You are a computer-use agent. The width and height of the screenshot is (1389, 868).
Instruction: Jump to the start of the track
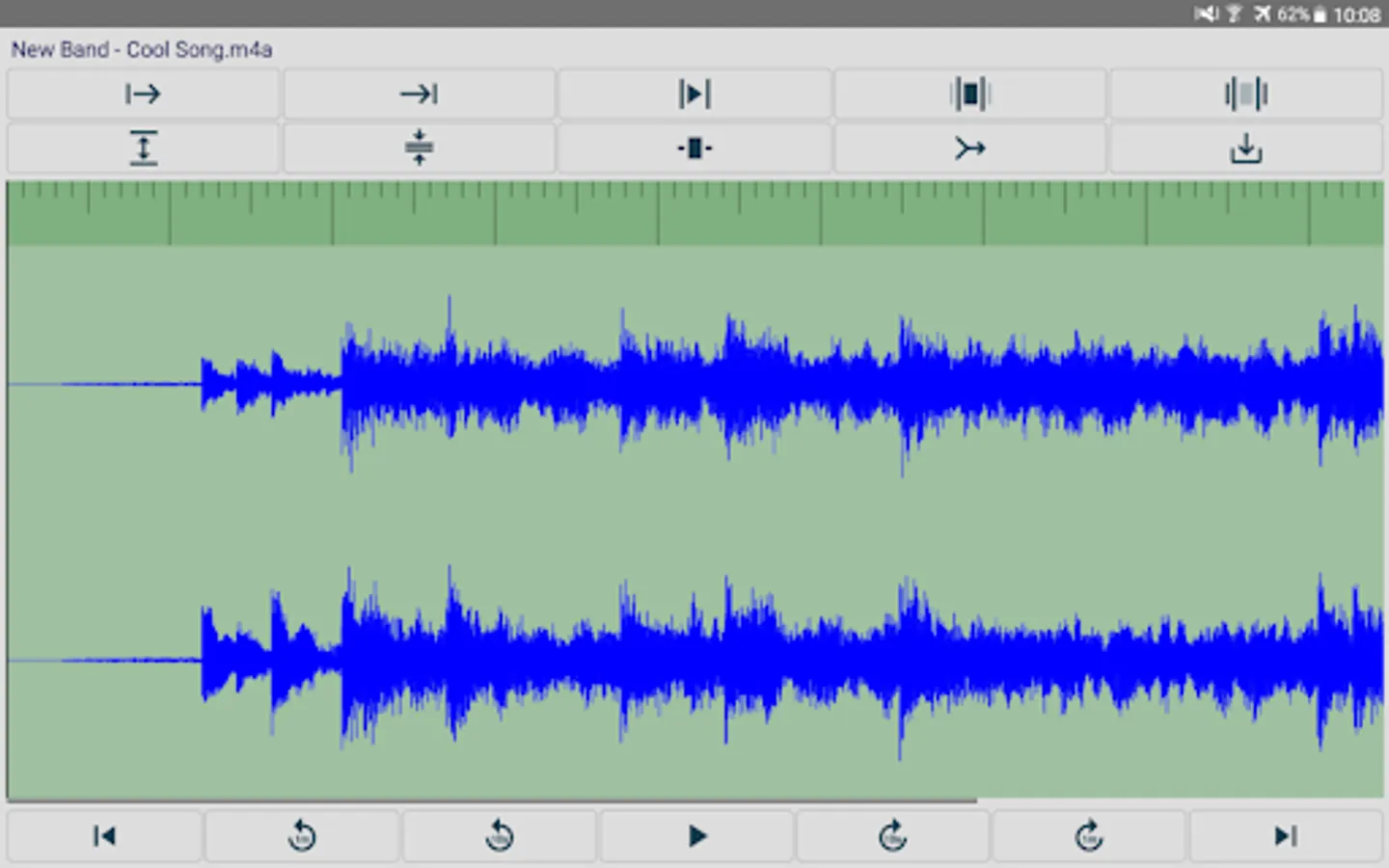coord(104,835)
